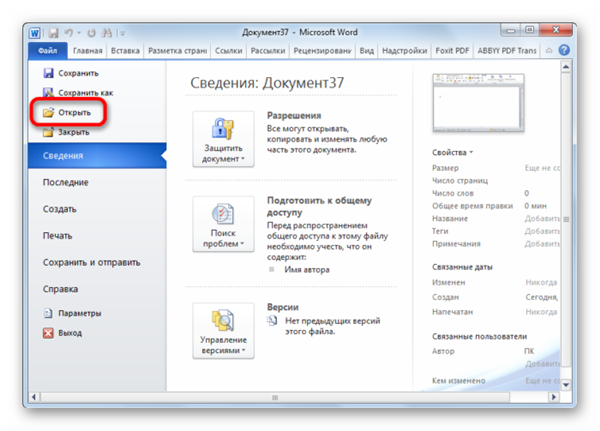Click the Имя автора list entry

(x=307, y=270)
